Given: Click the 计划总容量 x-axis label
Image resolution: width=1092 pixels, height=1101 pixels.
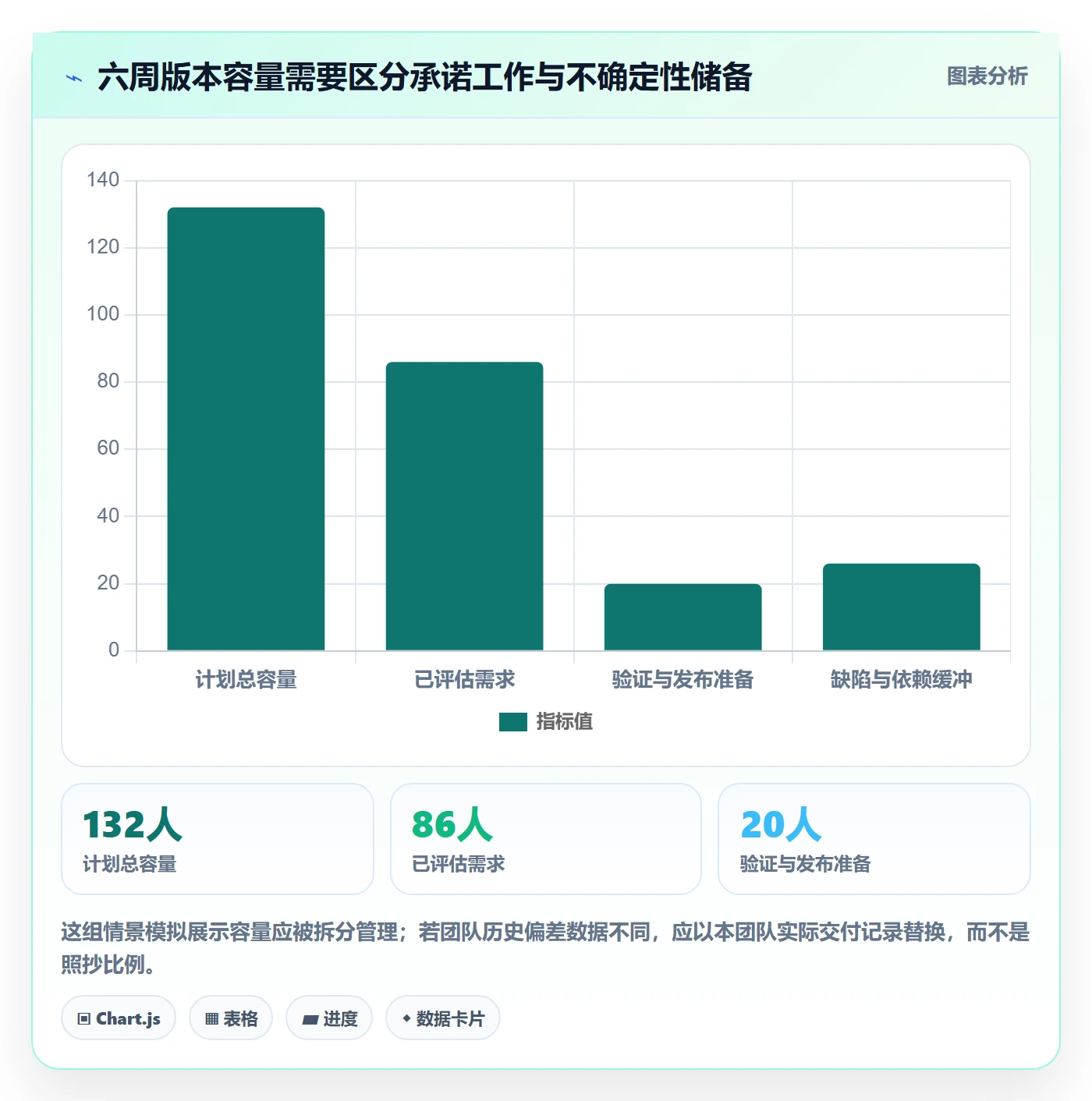Looking at the screenshot, I should 246,680.
